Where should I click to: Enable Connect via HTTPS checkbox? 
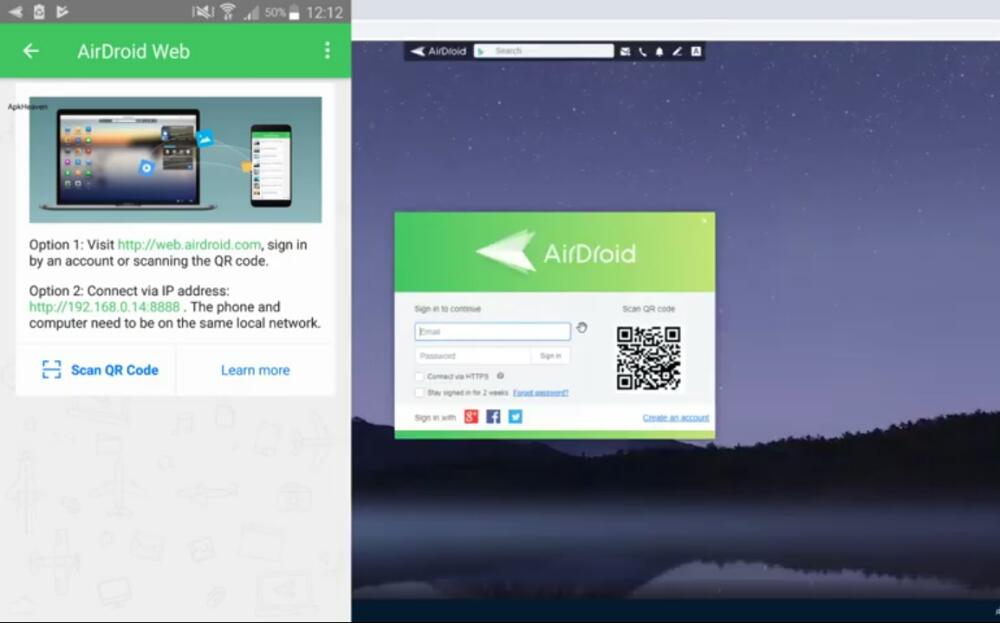419,376
